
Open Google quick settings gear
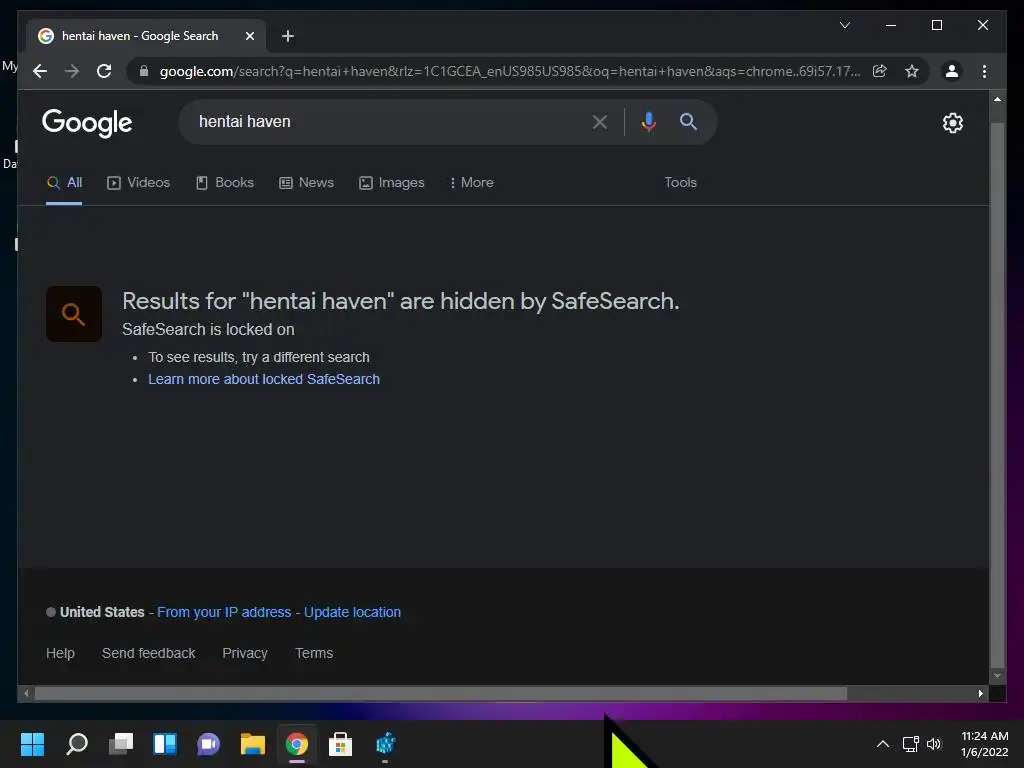[x=953, y=123]
